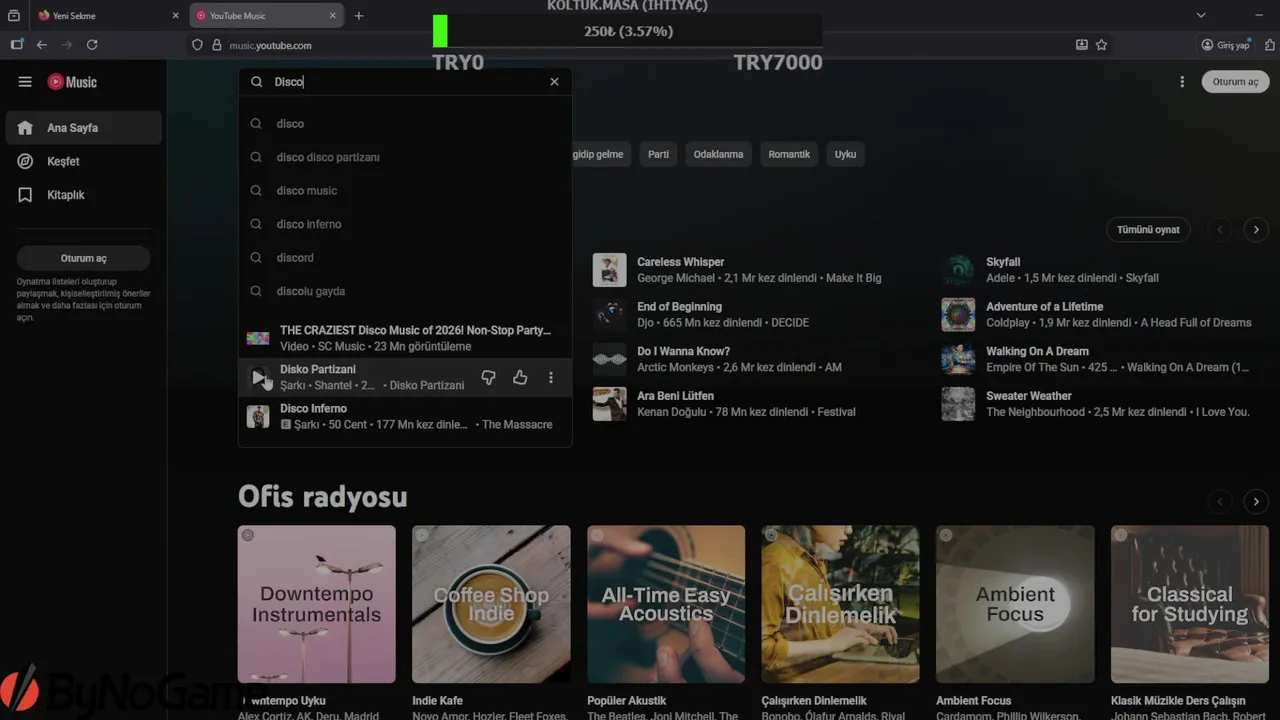Click the Popüler Akustik playlist title
This screenshot has width=1280, height=720.
point(627,701)
